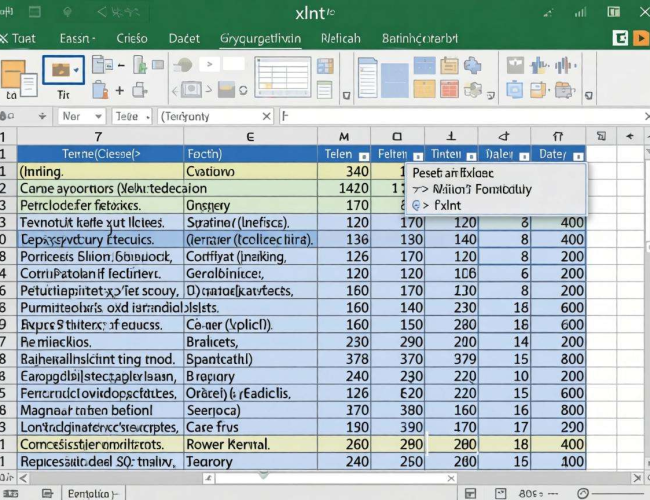Click the Rower Kernal cell
650x500 pixels.
click(x=250, y=444)
